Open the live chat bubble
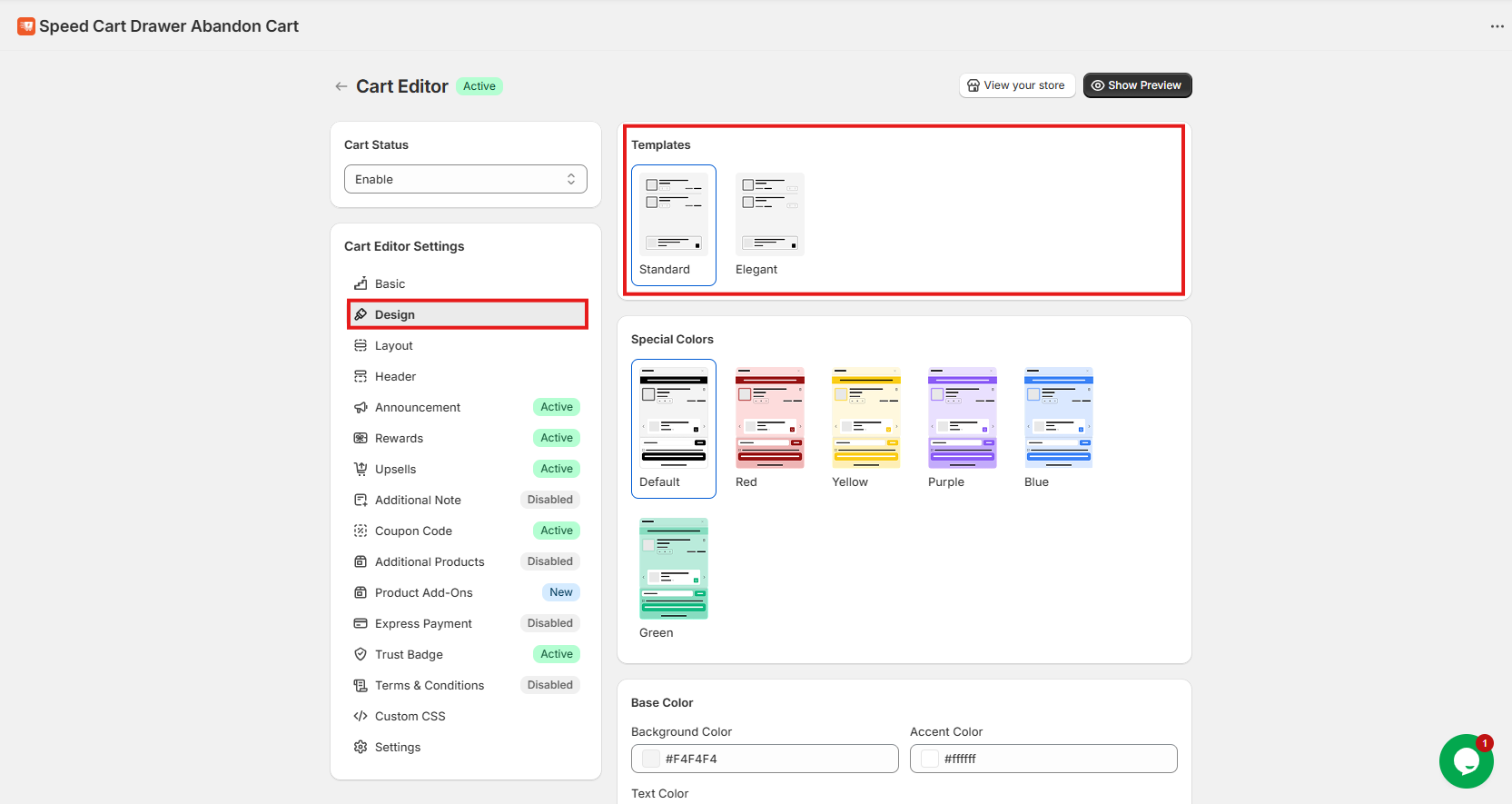The width and height of the screenshot is (1512, 804). pyautogui.click(x=1466, y=761)
